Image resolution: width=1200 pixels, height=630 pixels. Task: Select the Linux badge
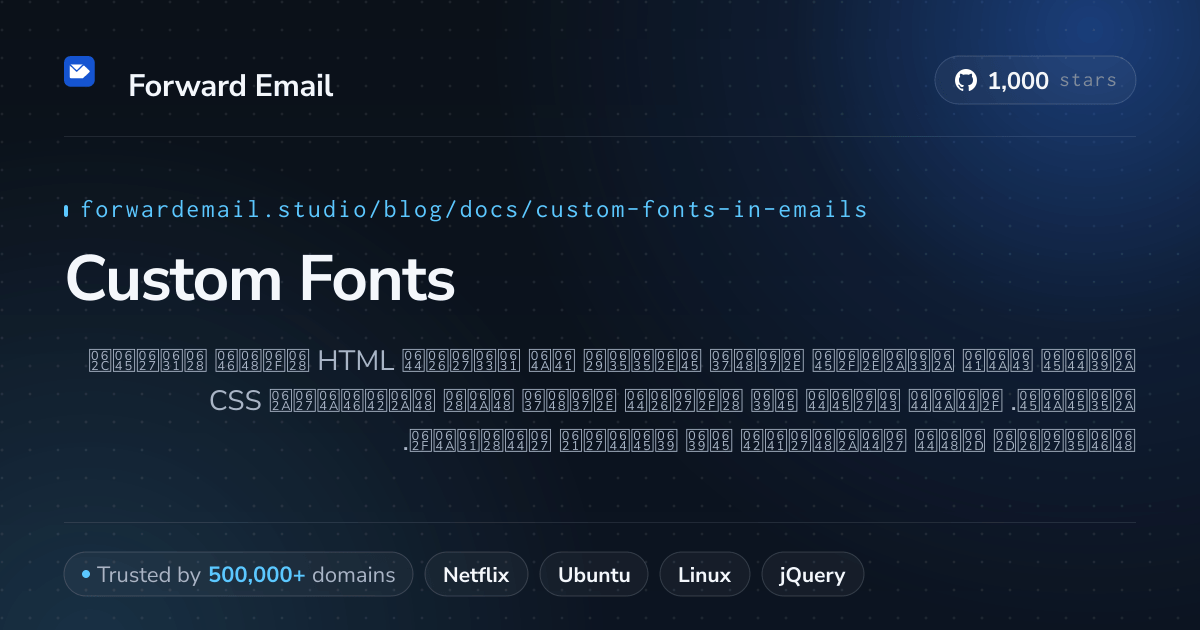[x=704, y=575]
